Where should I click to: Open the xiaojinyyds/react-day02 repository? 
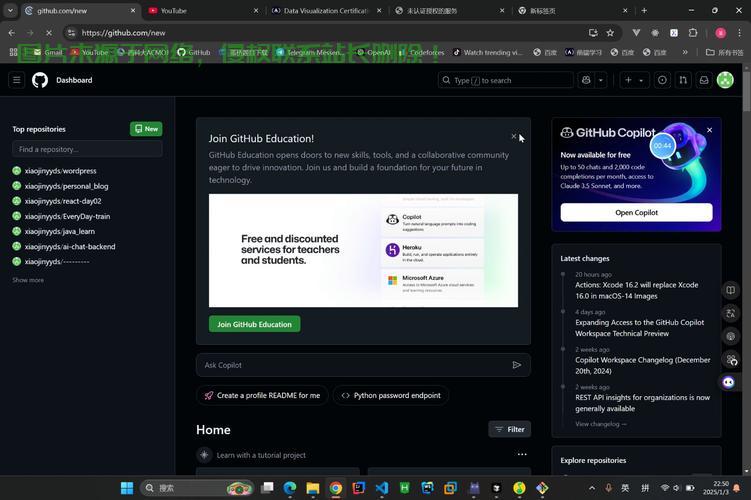63,201
